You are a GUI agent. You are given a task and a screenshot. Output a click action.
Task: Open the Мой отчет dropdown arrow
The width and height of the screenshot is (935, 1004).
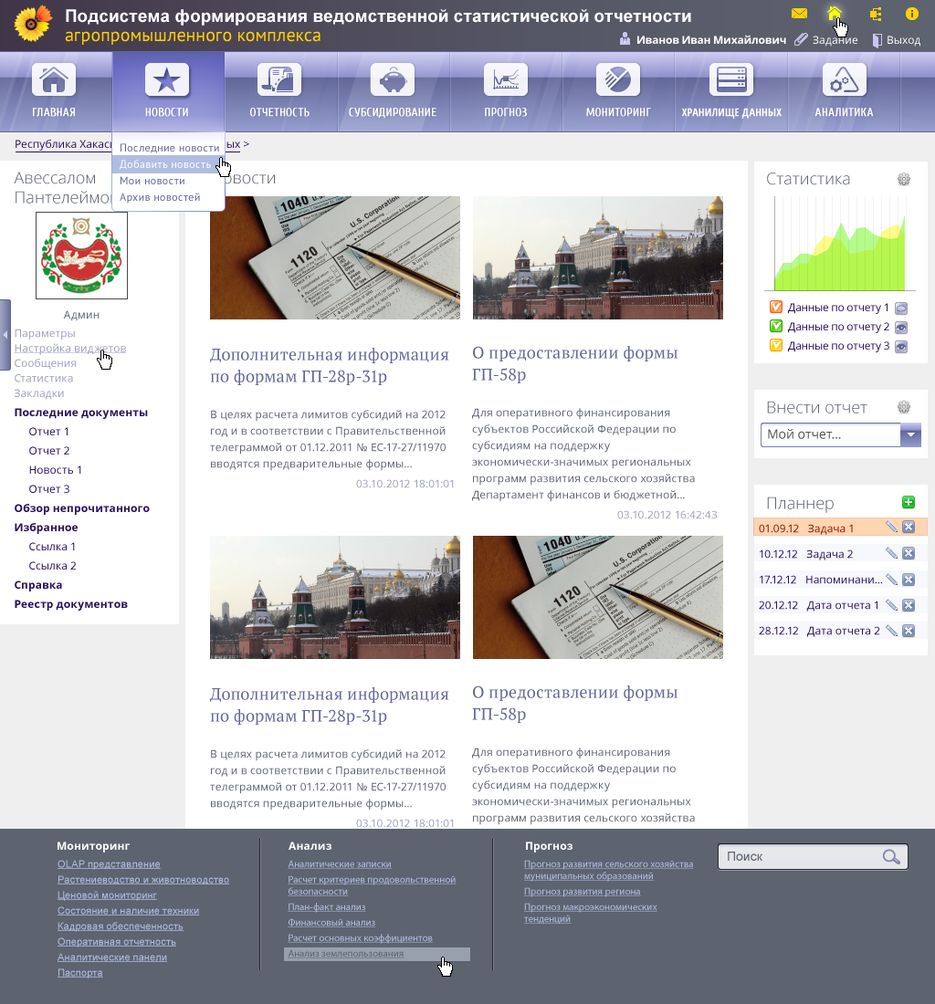point(910,435)
